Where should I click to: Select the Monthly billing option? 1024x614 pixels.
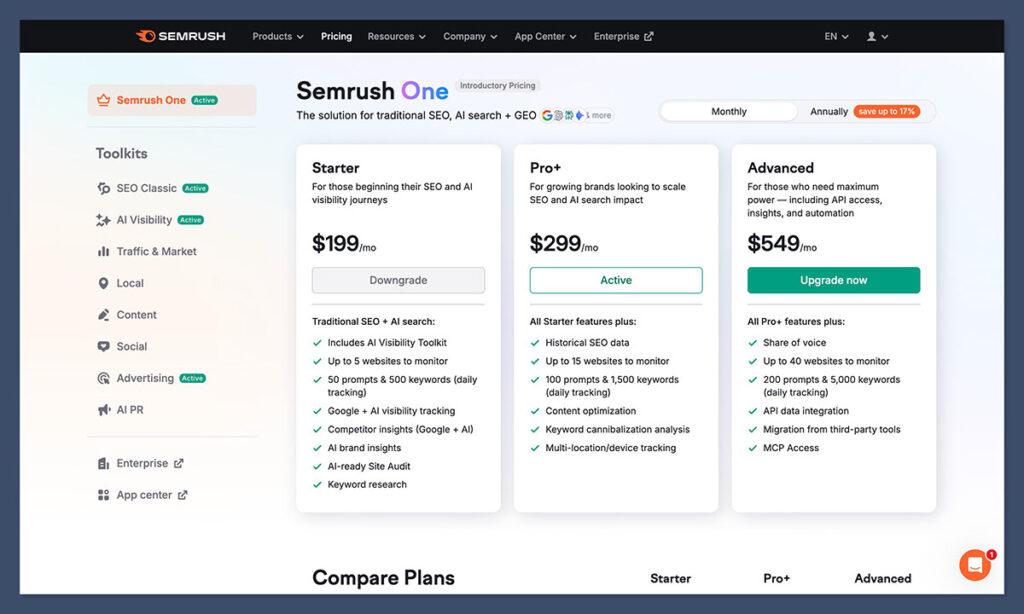click(727, 111)
